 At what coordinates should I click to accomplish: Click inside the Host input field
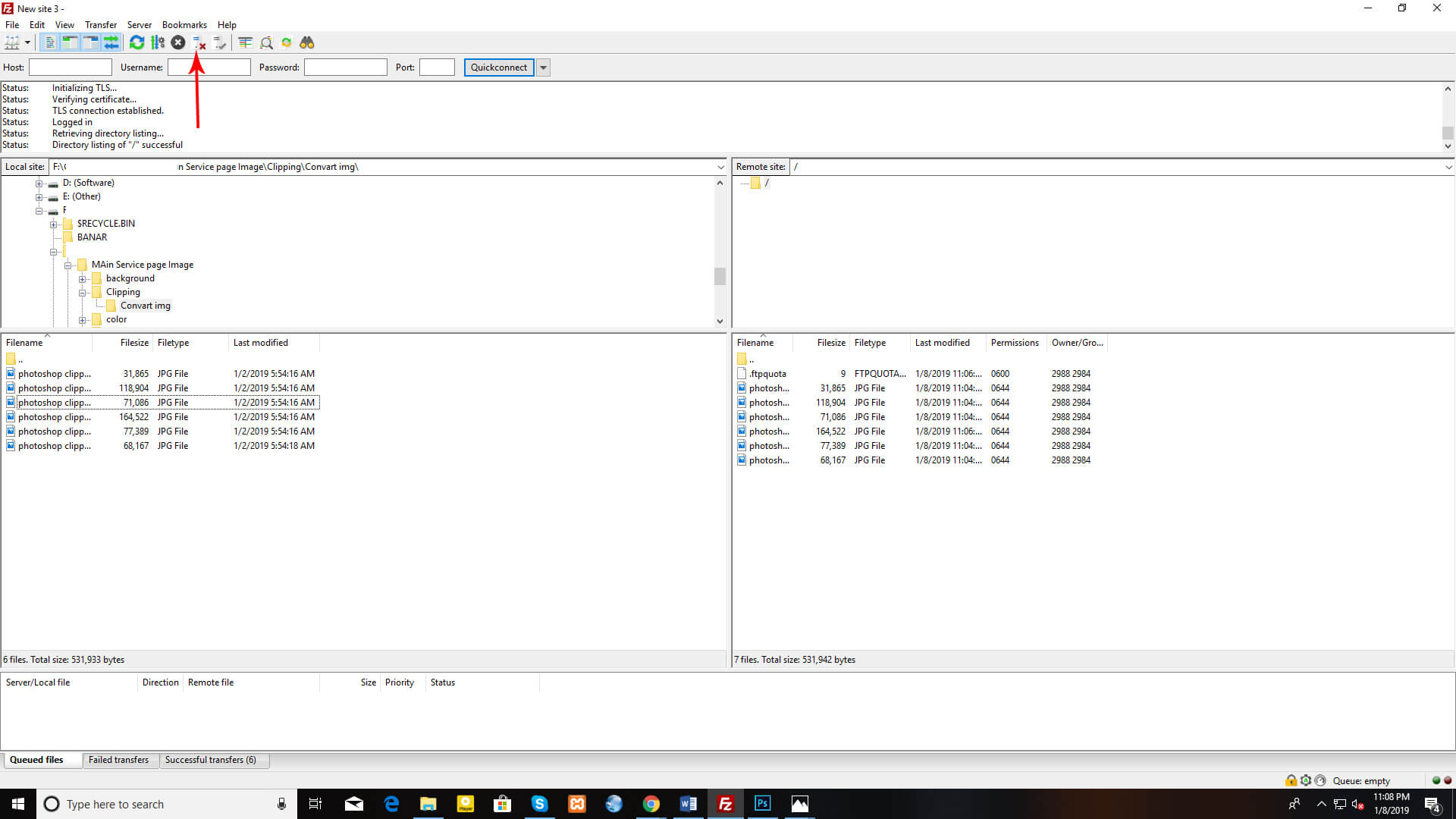[71, 67]
